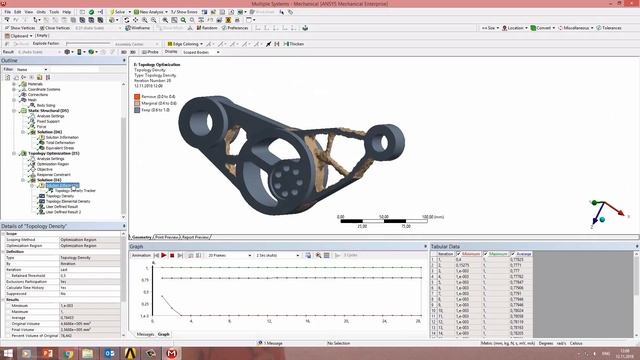The image size is (640, 360).
Task: Click the Explode Factor slider
Action: pyautogui.click(x=88, y=44)
